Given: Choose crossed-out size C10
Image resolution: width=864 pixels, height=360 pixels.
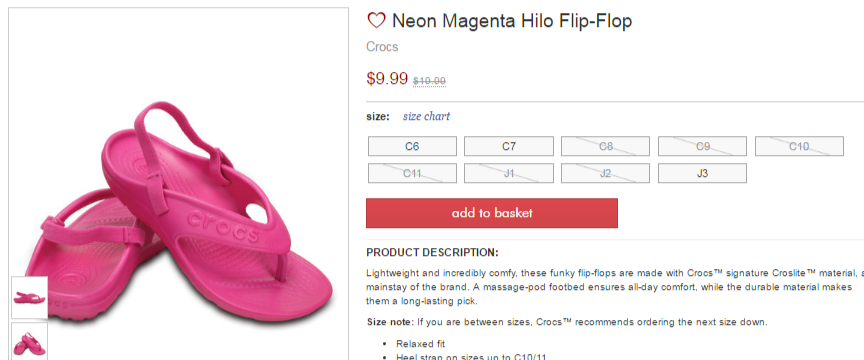Looking at the screenshot, I should [x=799, y=146].
